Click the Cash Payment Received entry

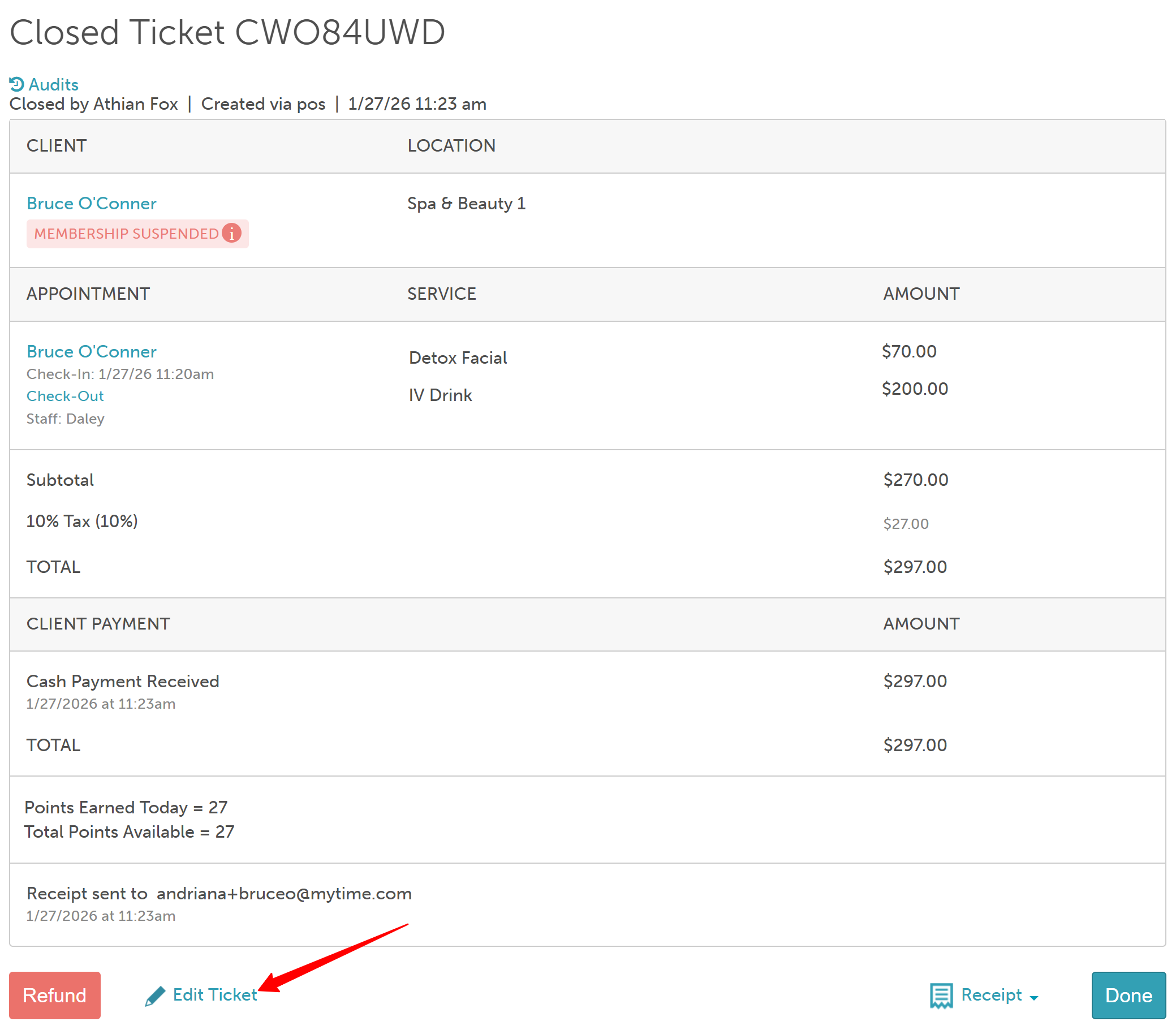point(122,681)
